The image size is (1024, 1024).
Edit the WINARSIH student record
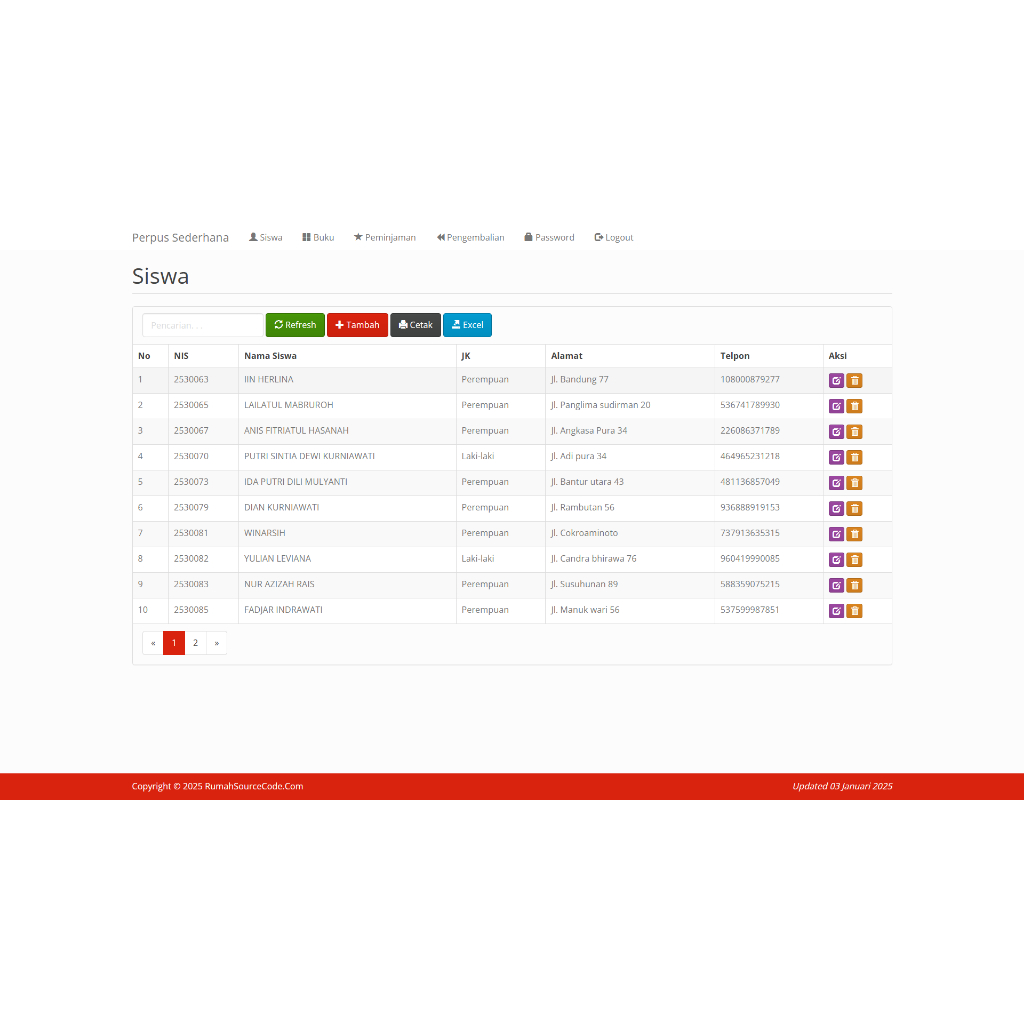836,534
